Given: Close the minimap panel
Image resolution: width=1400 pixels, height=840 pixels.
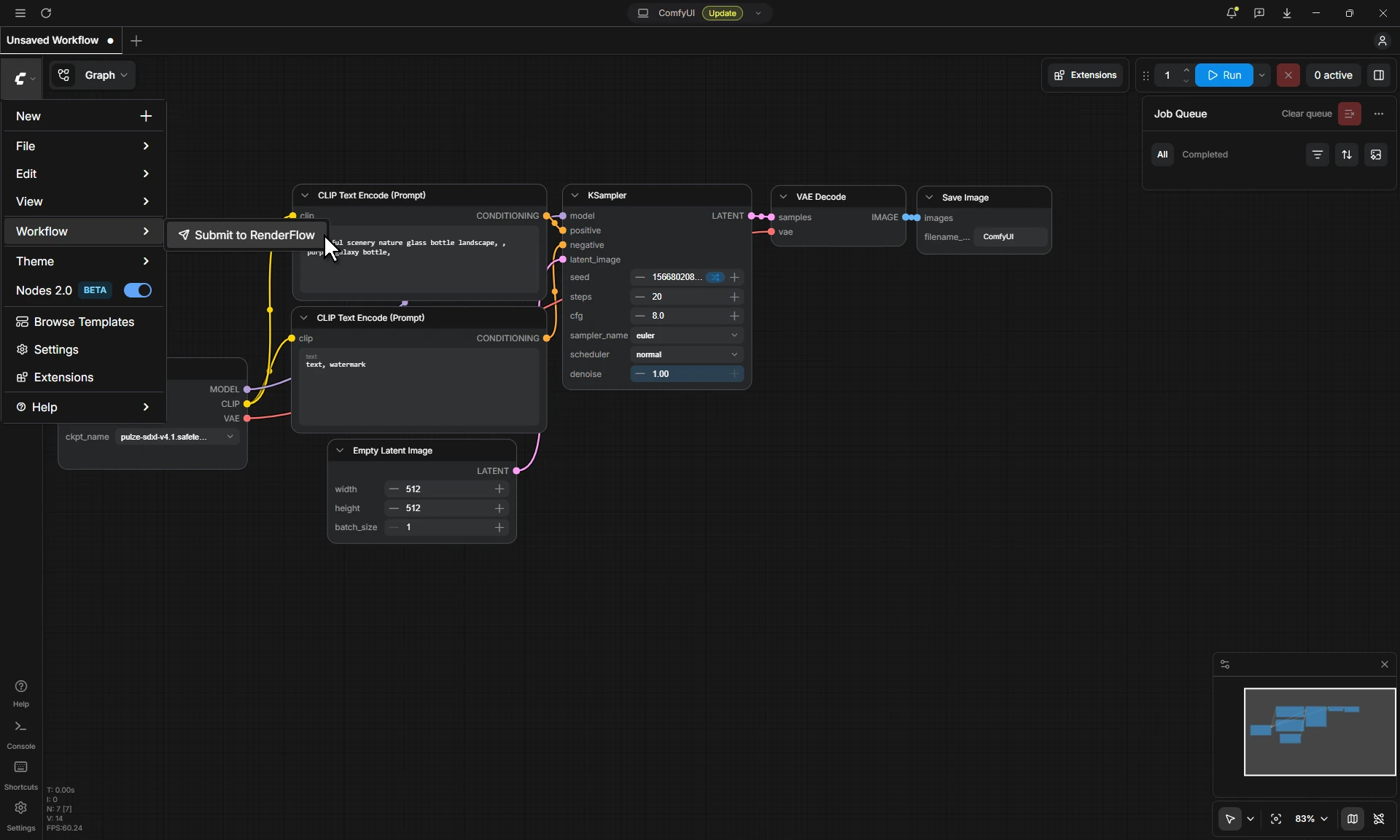Looking at the screenshot, I should tap(1385, 664).
